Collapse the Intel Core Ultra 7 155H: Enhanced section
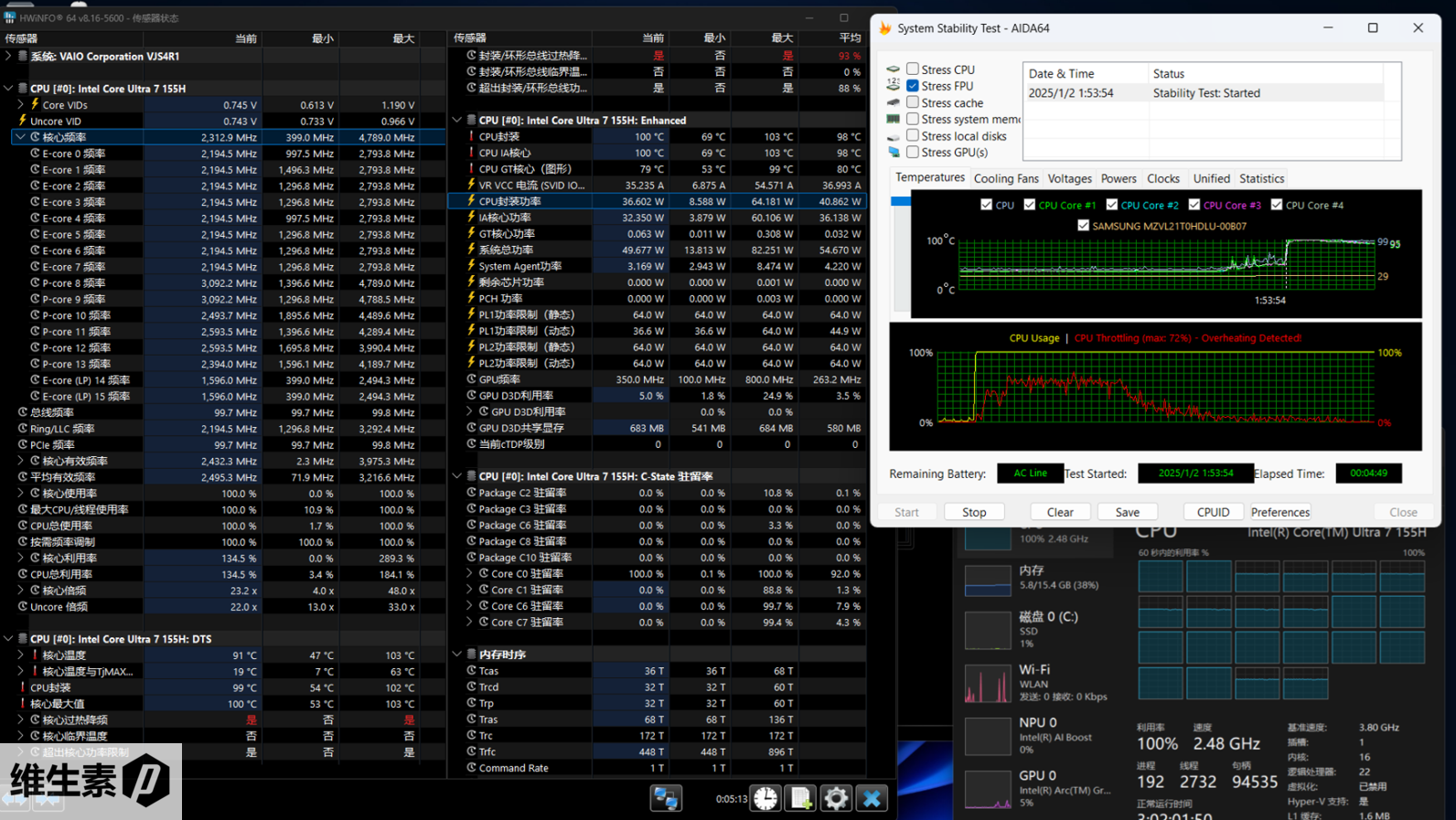 pos(457,120)
